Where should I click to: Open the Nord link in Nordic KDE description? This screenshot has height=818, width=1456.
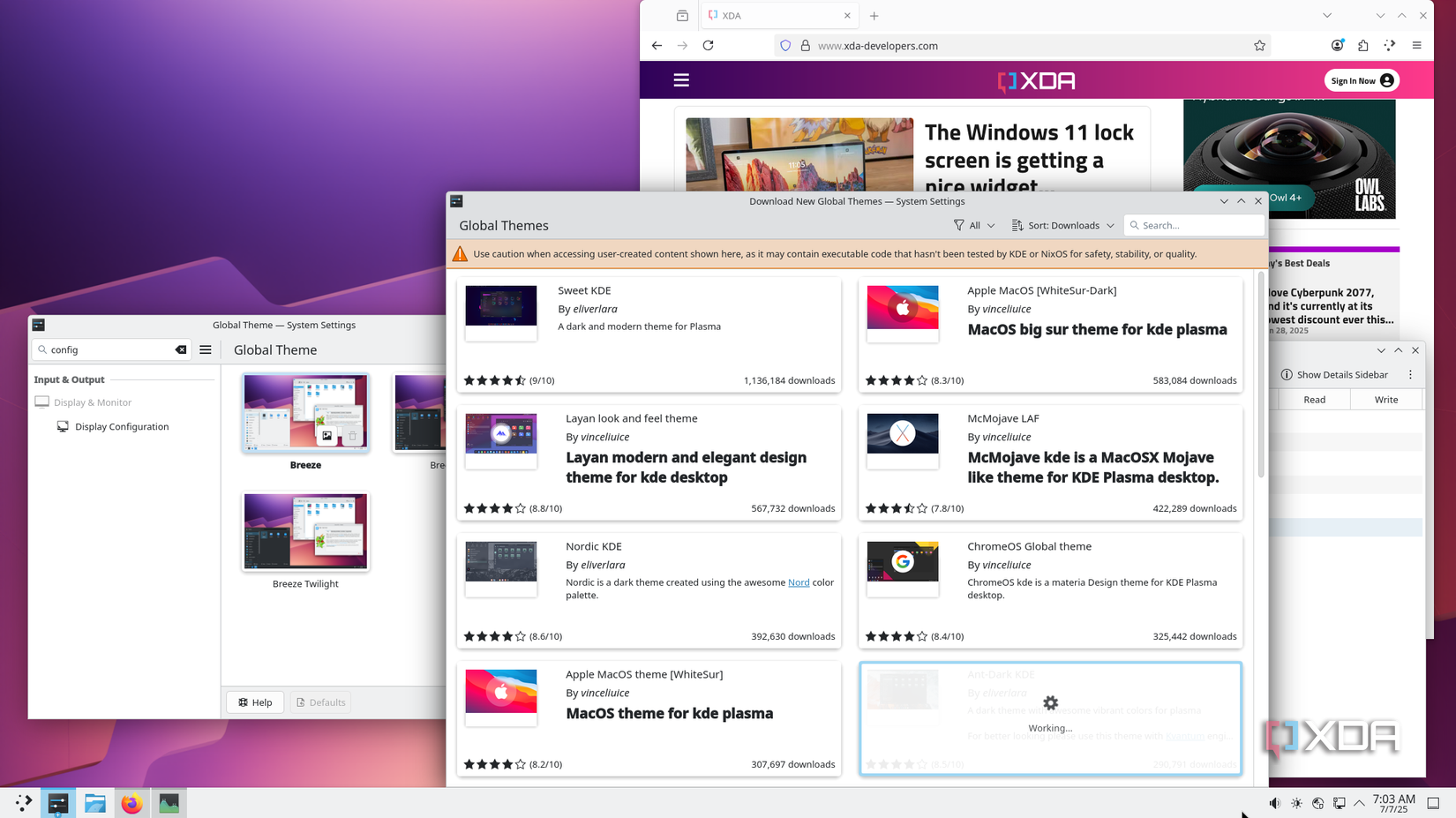[799, 582]
